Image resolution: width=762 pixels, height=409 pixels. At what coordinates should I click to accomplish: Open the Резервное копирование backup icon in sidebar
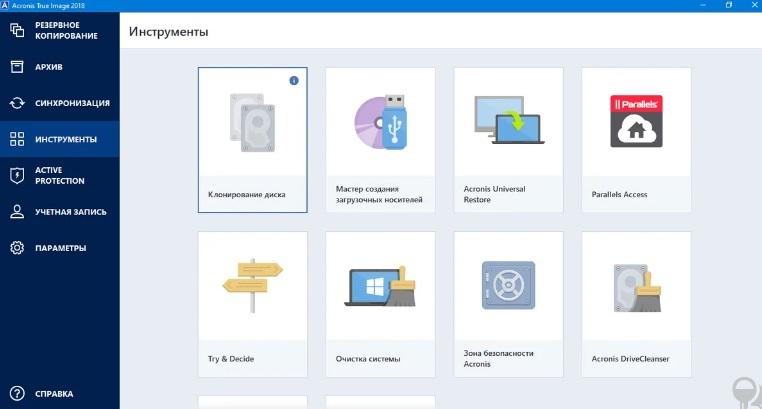click(17, 30)
